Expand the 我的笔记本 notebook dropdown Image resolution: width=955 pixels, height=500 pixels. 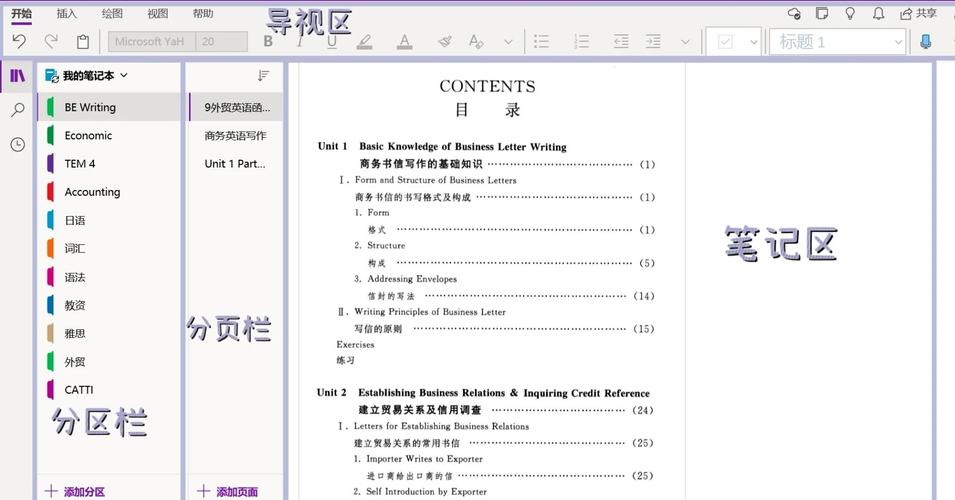87,76
